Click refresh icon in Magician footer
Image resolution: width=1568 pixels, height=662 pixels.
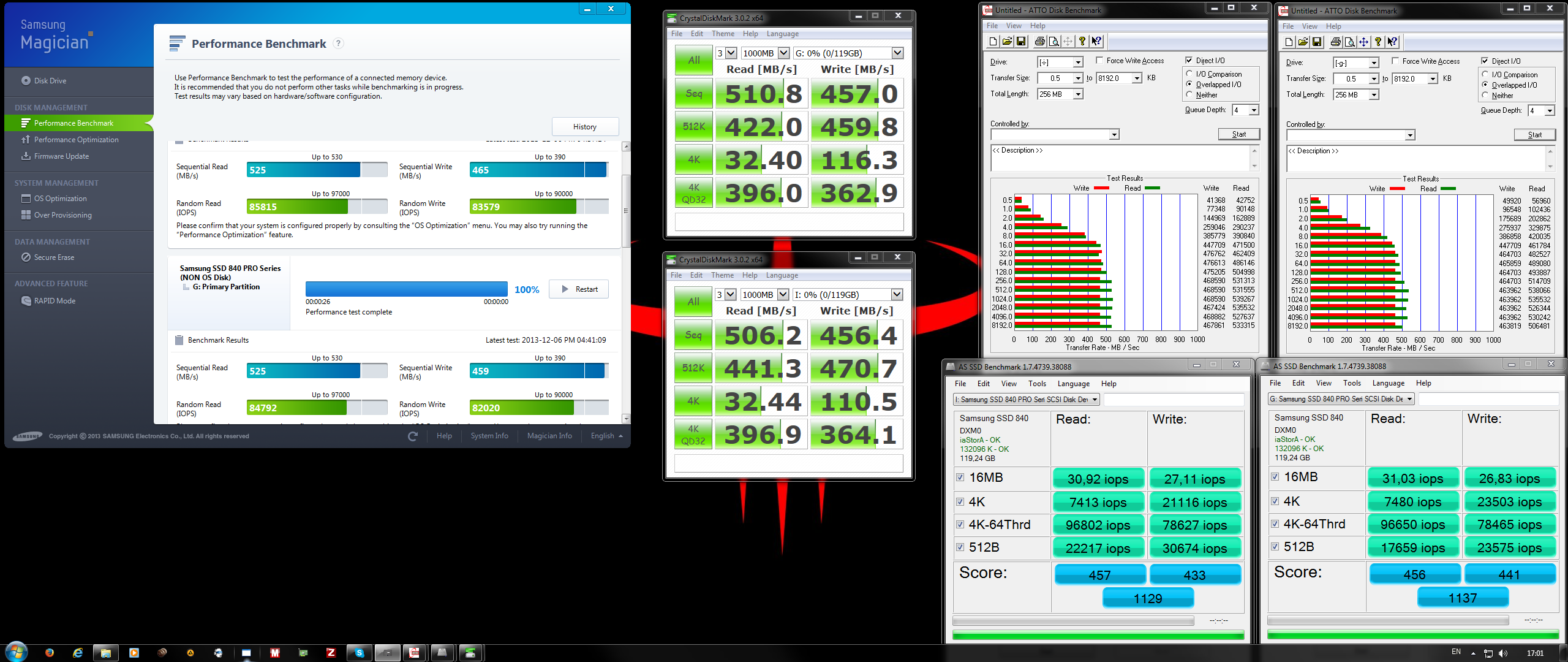click(413, 436)
